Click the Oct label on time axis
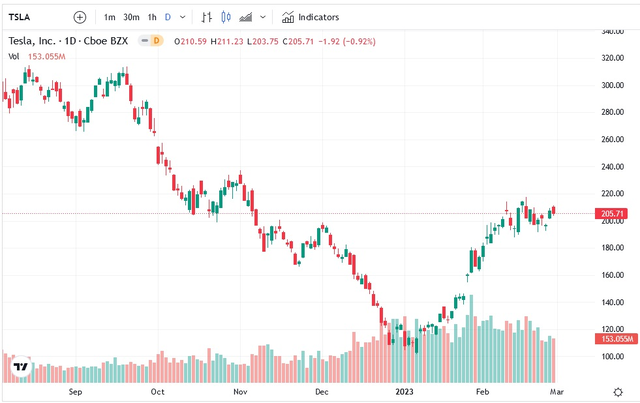Viewport: 640px width, 403px height. pos(158,392)
